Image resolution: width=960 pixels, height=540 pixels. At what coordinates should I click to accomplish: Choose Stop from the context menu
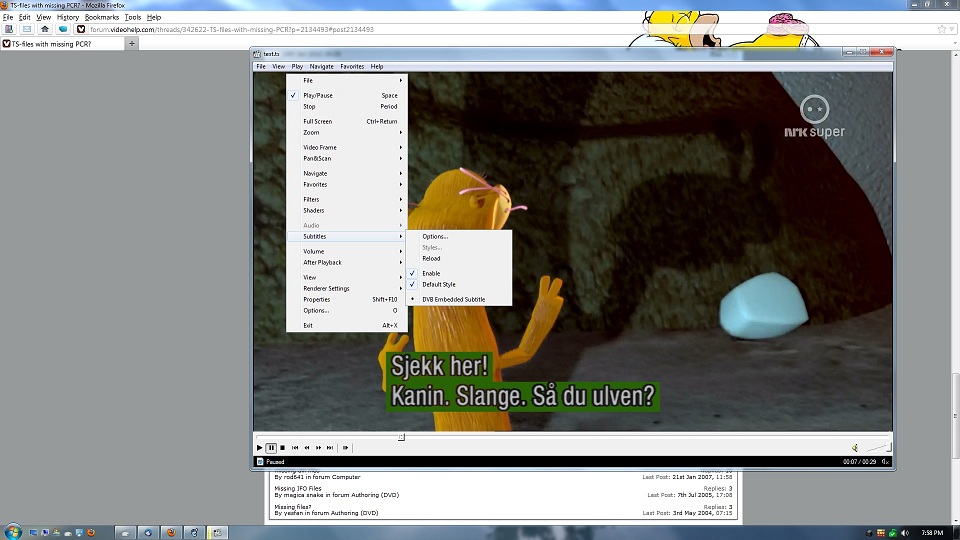pyautogui.click(x=347, y=107)
